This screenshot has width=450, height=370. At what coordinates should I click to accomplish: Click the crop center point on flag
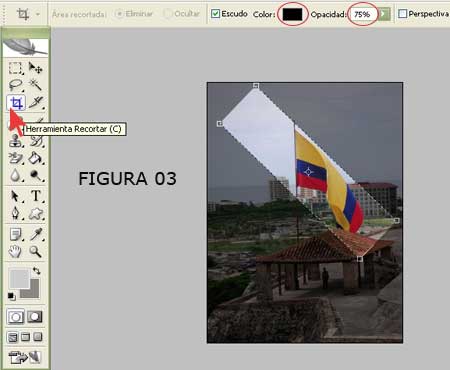click(308, 172)
